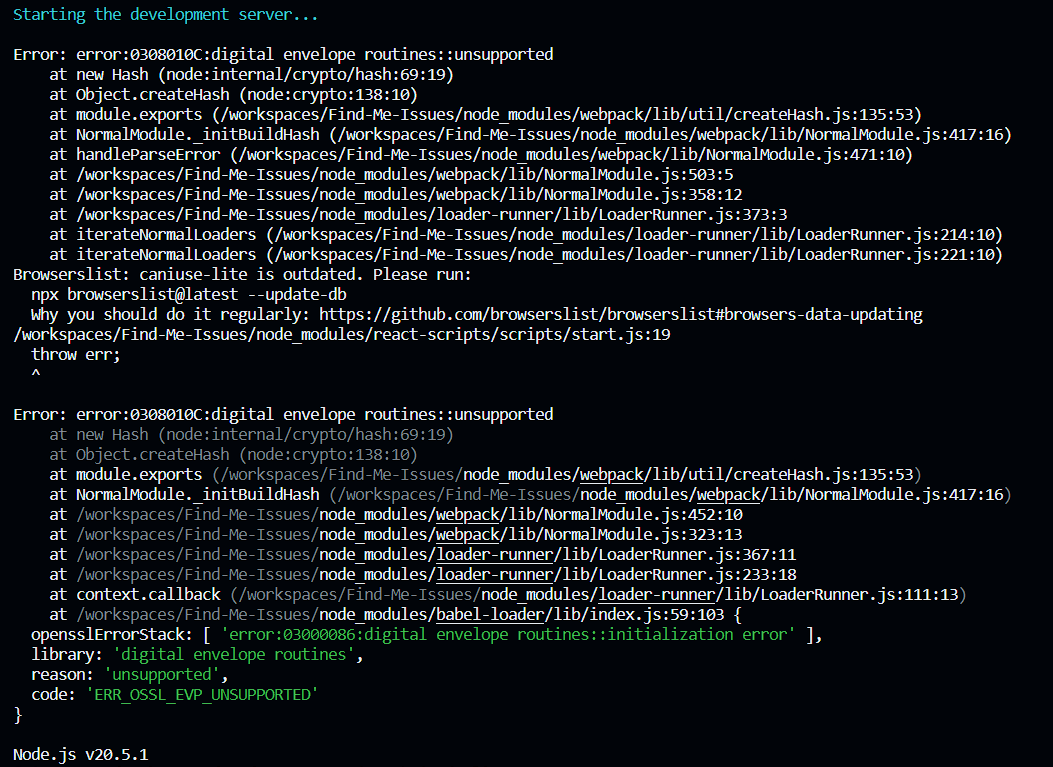Click the "library: 'digital envelope routines'" line
Image resolution: width=1053 pixels, height=767 pixels.
click(197, 656)
